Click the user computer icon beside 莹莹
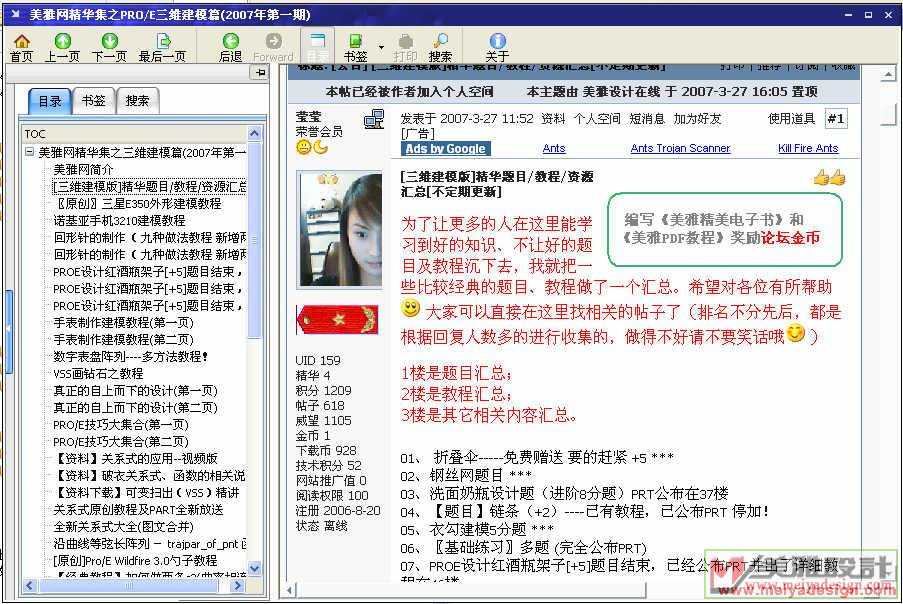This screenshot has width=903, height=604. pos(374,120)
